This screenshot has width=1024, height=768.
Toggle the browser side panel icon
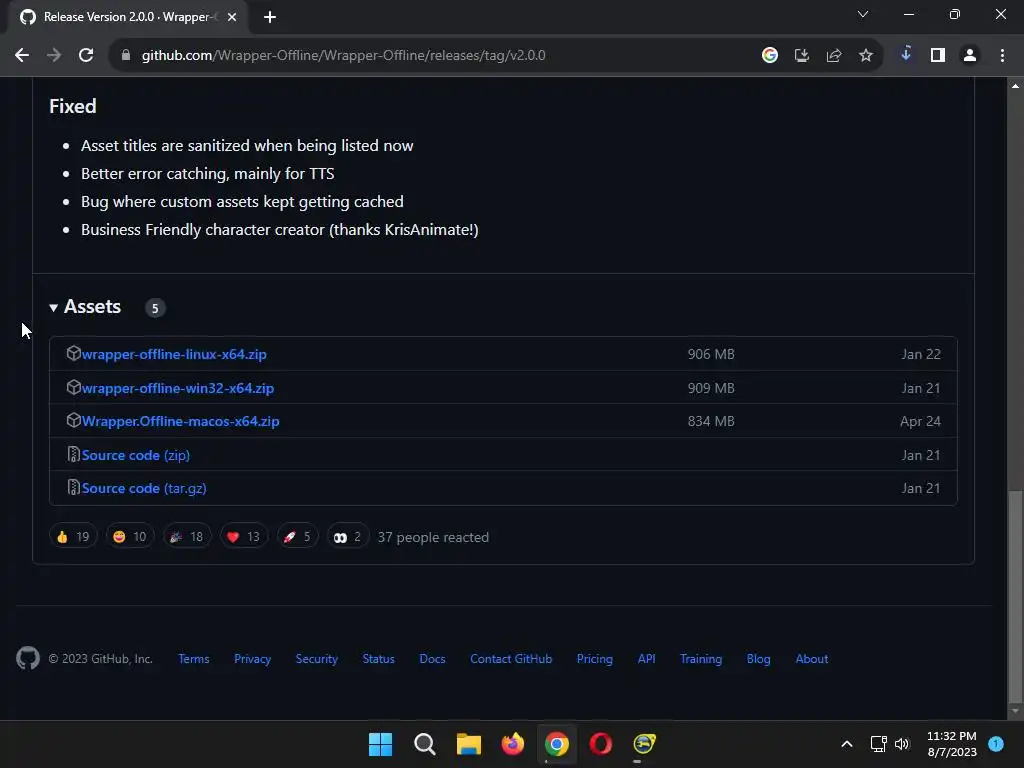pyautogui.click(x=938, y=56)
